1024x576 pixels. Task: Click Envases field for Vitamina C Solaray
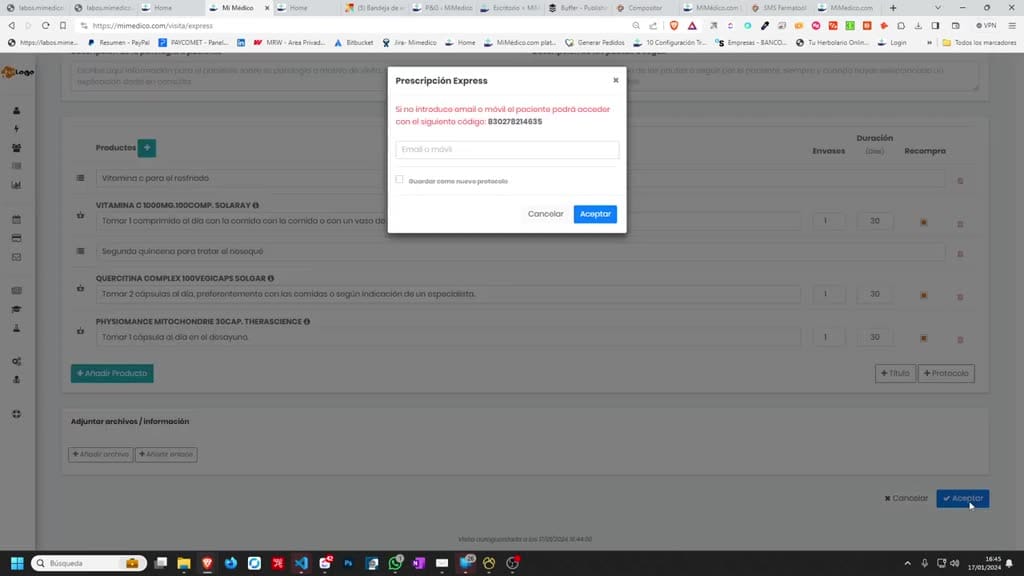pyautogui.click(x=828, y=221)
